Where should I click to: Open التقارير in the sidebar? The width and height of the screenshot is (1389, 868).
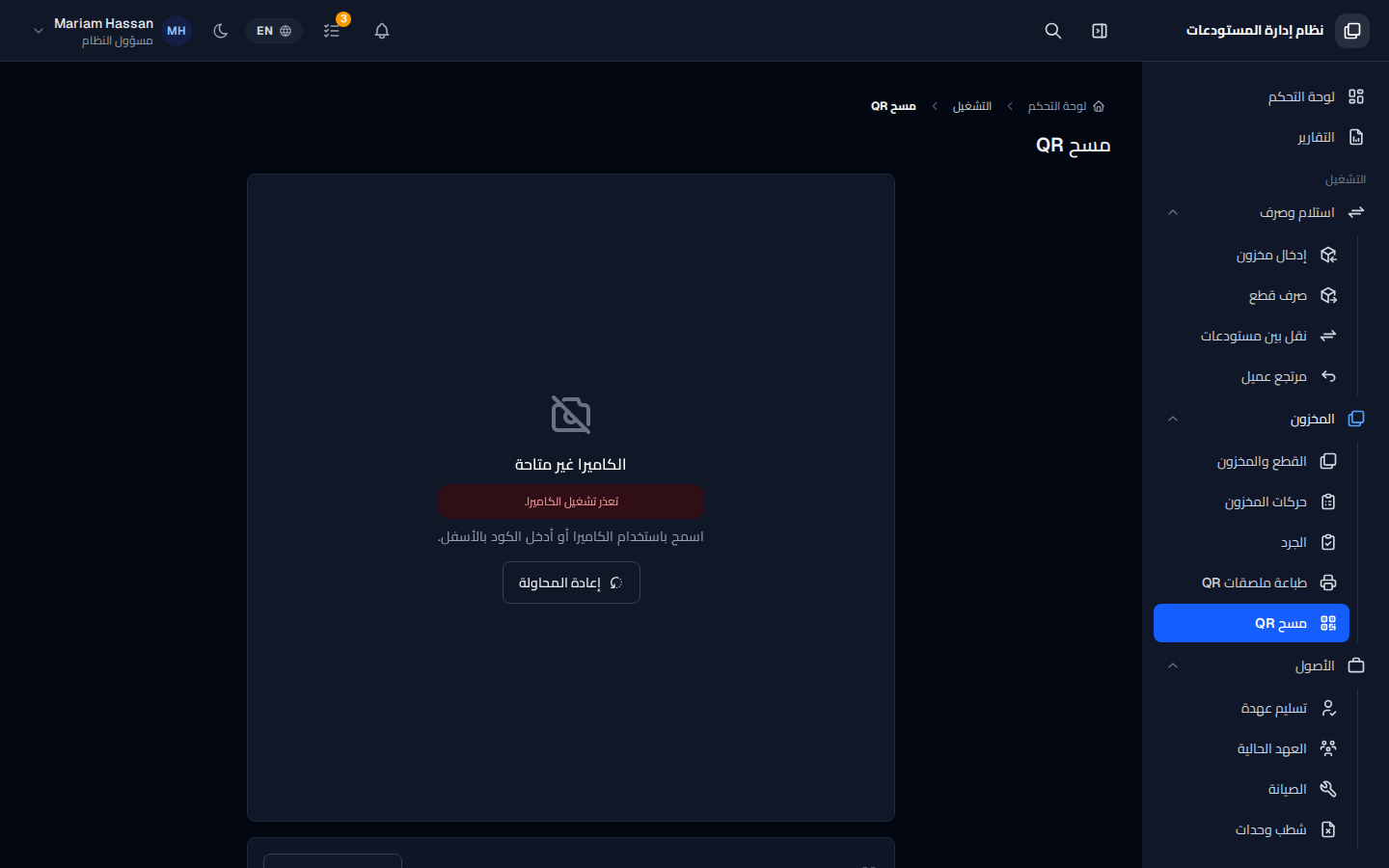[1258, 137]
